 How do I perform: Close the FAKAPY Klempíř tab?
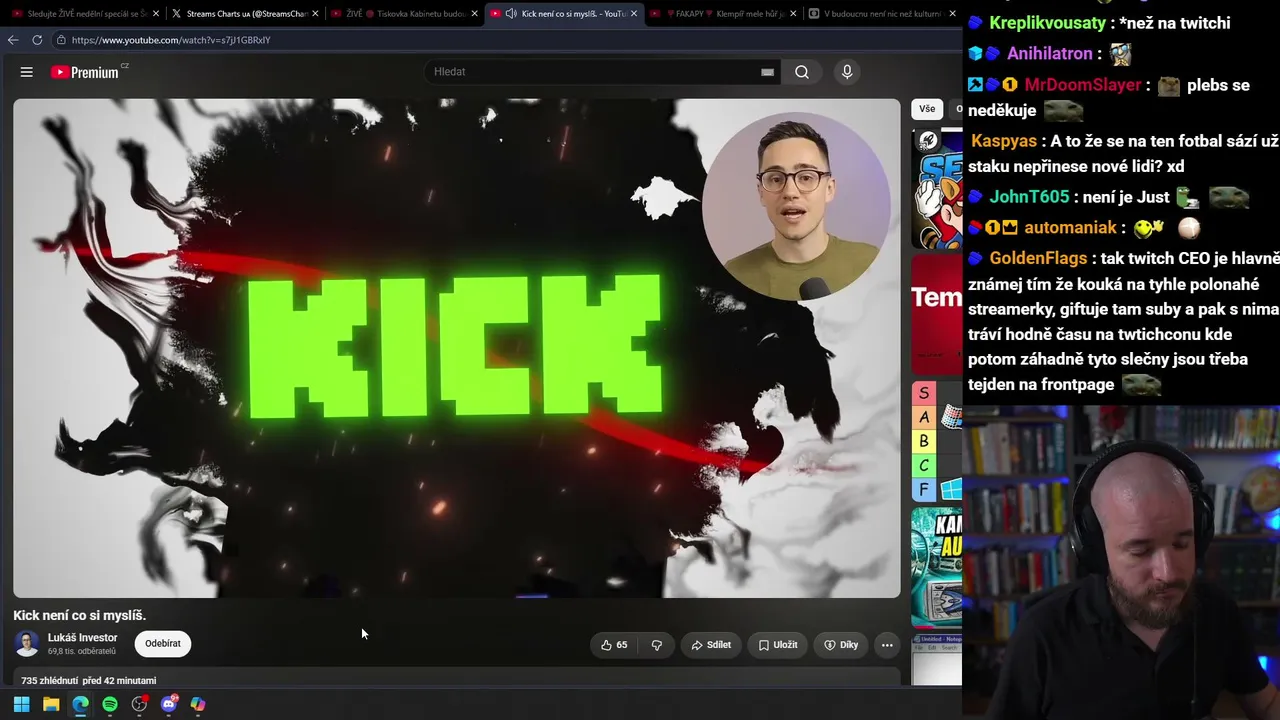click(794, 14)
